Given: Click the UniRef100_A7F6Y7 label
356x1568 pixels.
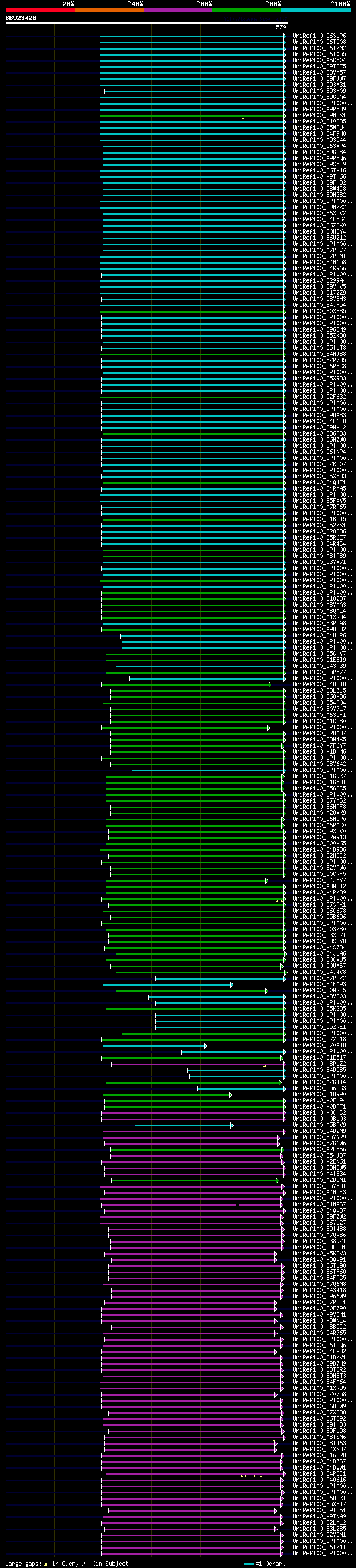Looking at the screenshot, I should pyautogui.click(x=319, y=746).
